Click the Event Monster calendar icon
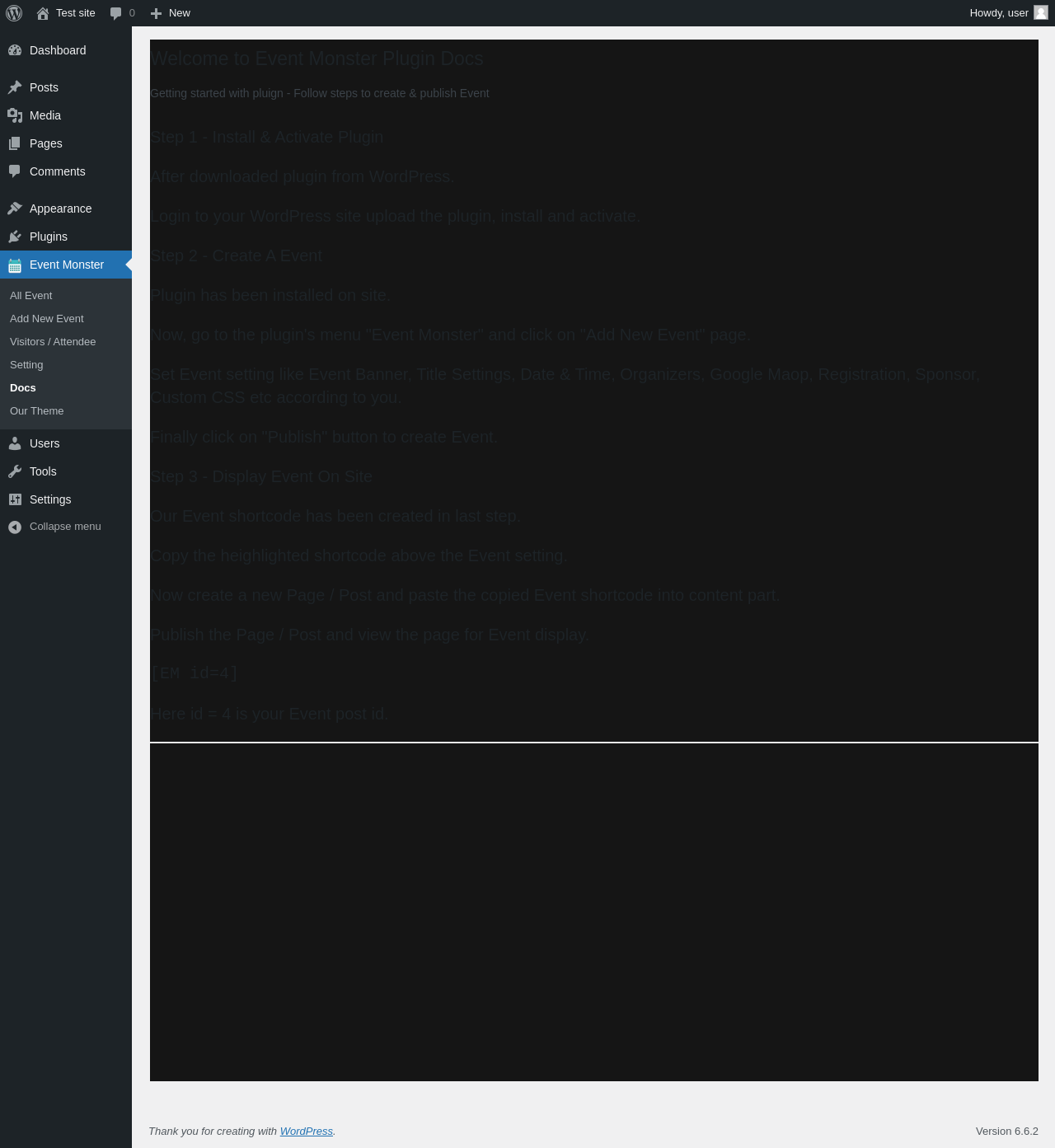The width and height of the screenshot is (1055, 1148). (x=15, y=265)
